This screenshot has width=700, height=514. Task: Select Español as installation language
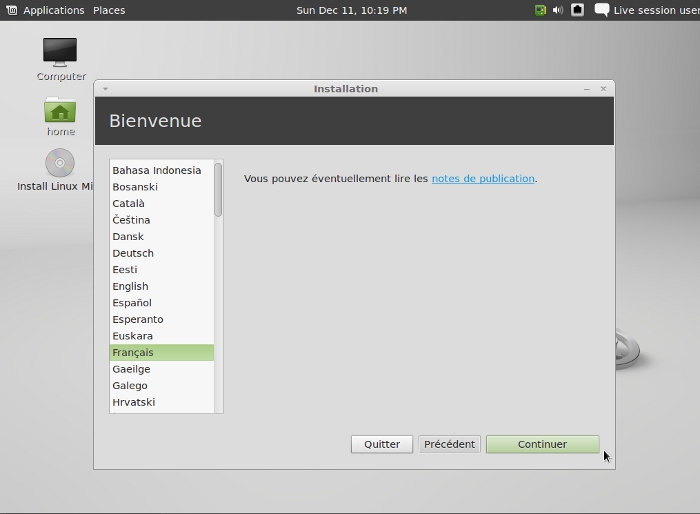click(132, 303)
